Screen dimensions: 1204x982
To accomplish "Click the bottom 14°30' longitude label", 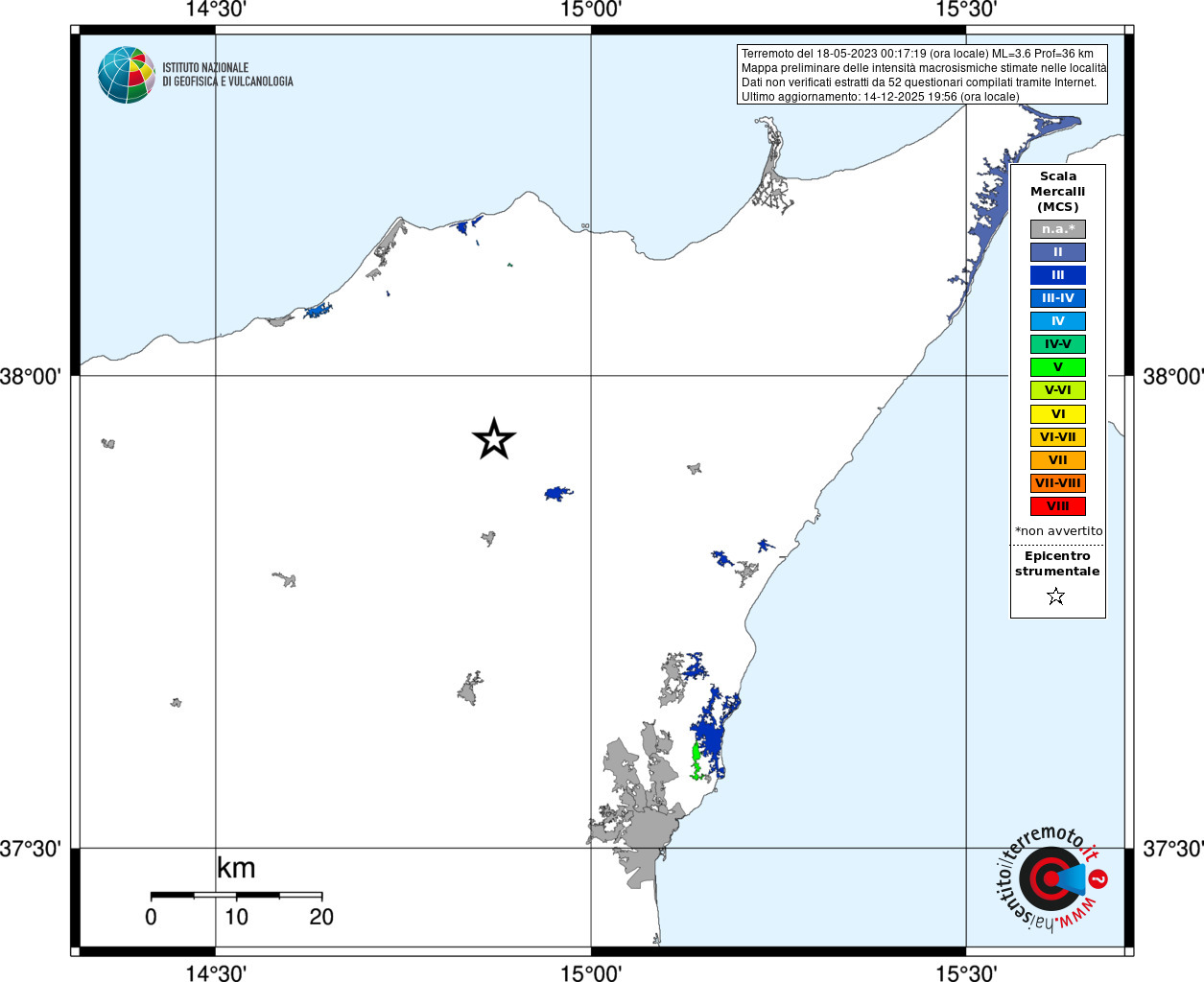I will click(x=216, y=972).
